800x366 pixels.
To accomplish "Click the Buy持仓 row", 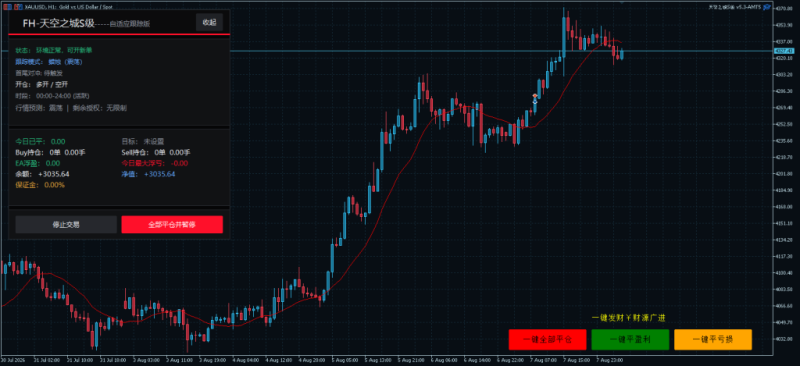I will (50, 152).
